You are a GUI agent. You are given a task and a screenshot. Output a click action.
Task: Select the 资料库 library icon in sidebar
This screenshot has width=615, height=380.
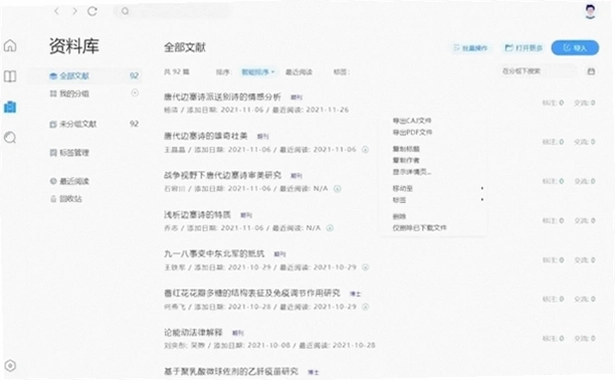point(10,107)
